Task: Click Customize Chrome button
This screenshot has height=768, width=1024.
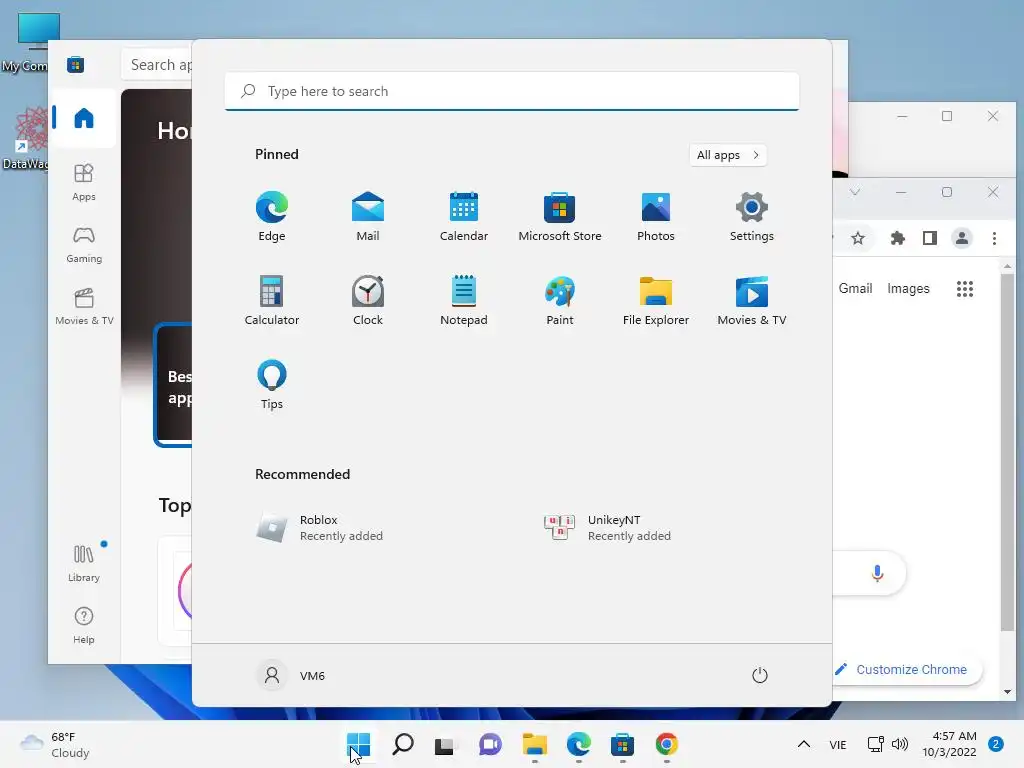Action: click(907, 669)
